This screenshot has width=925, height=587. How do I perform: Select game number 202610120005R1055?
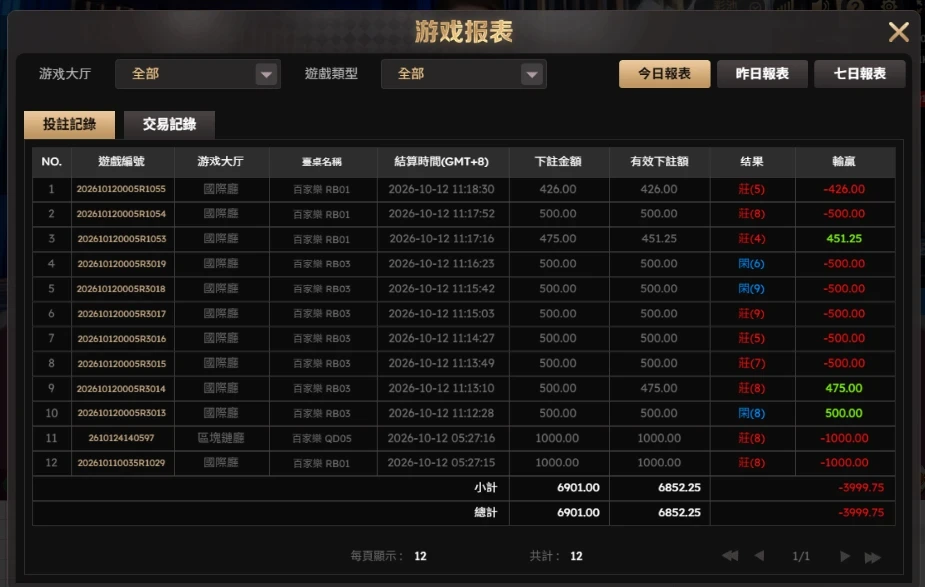121,189
